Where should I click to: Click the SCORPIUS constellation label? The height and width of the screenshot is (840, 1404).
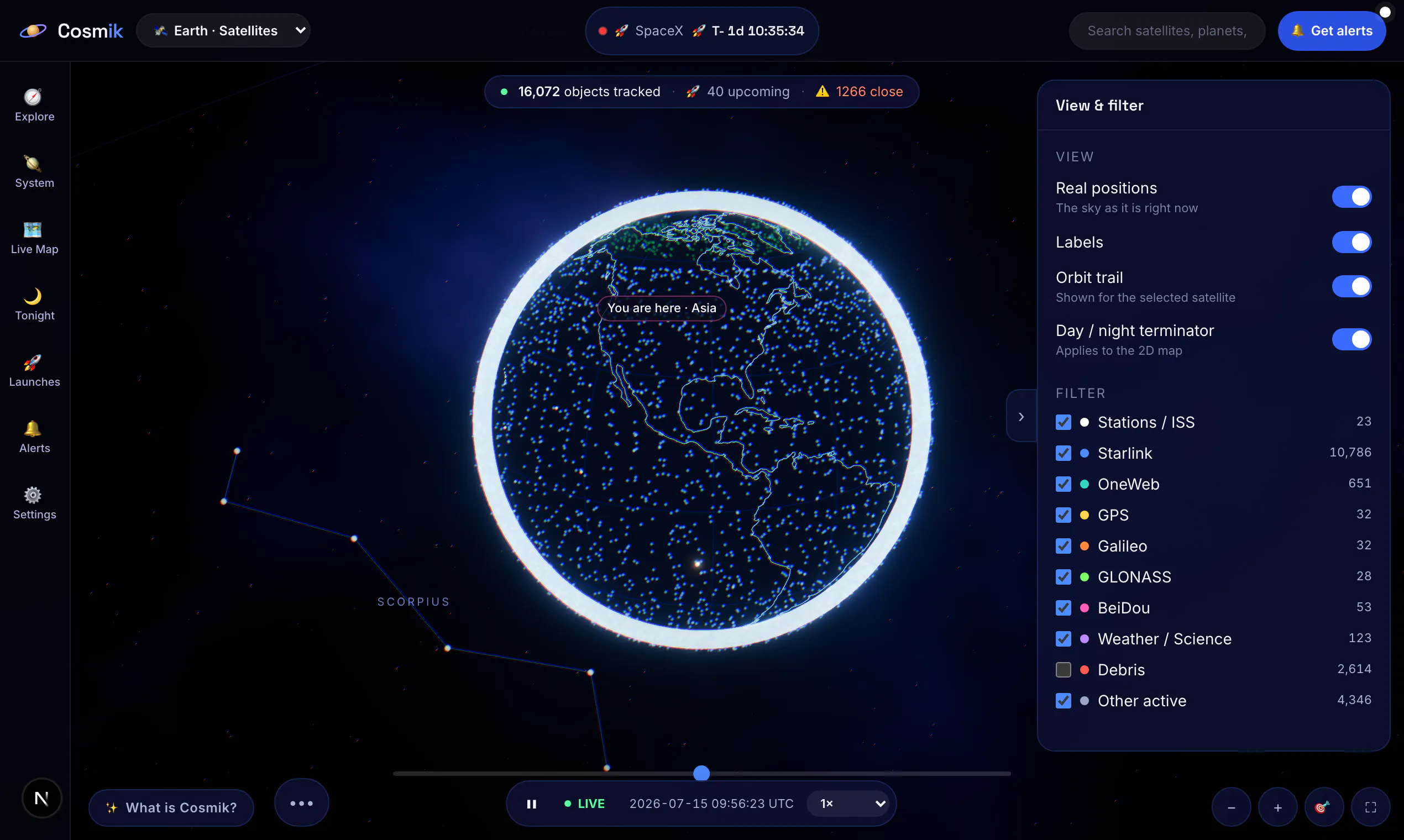point(413,602)
